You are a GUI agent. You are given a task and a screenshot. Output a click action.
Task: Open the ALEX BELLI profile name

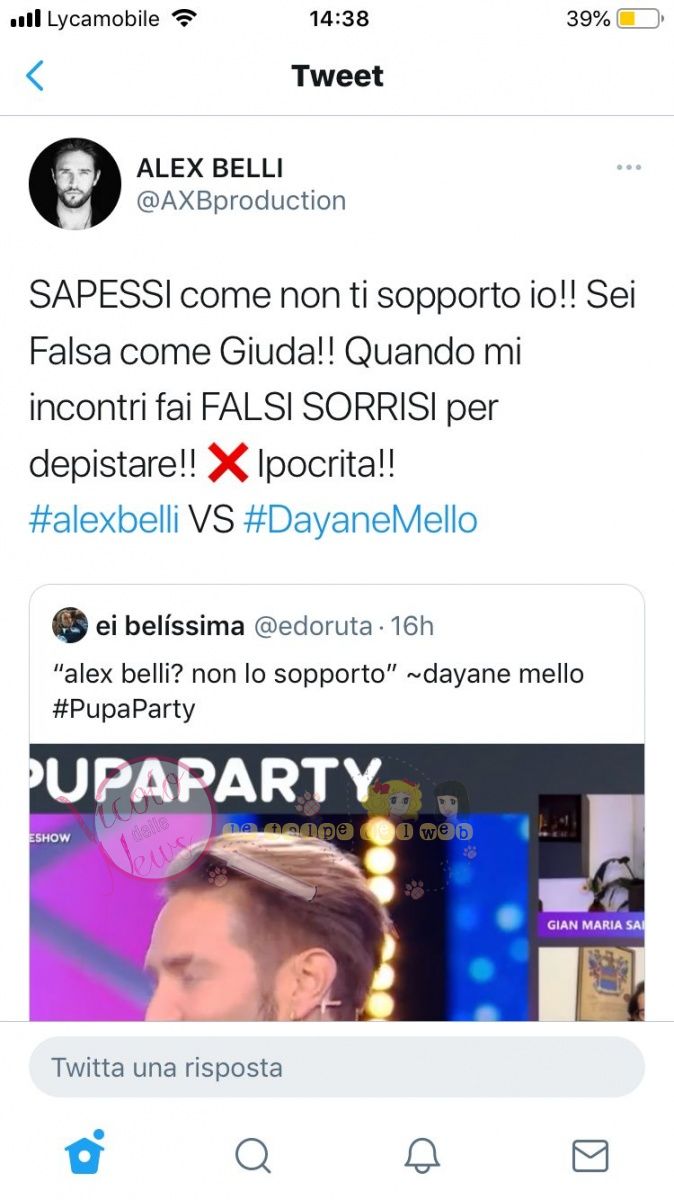click(209, 168)
